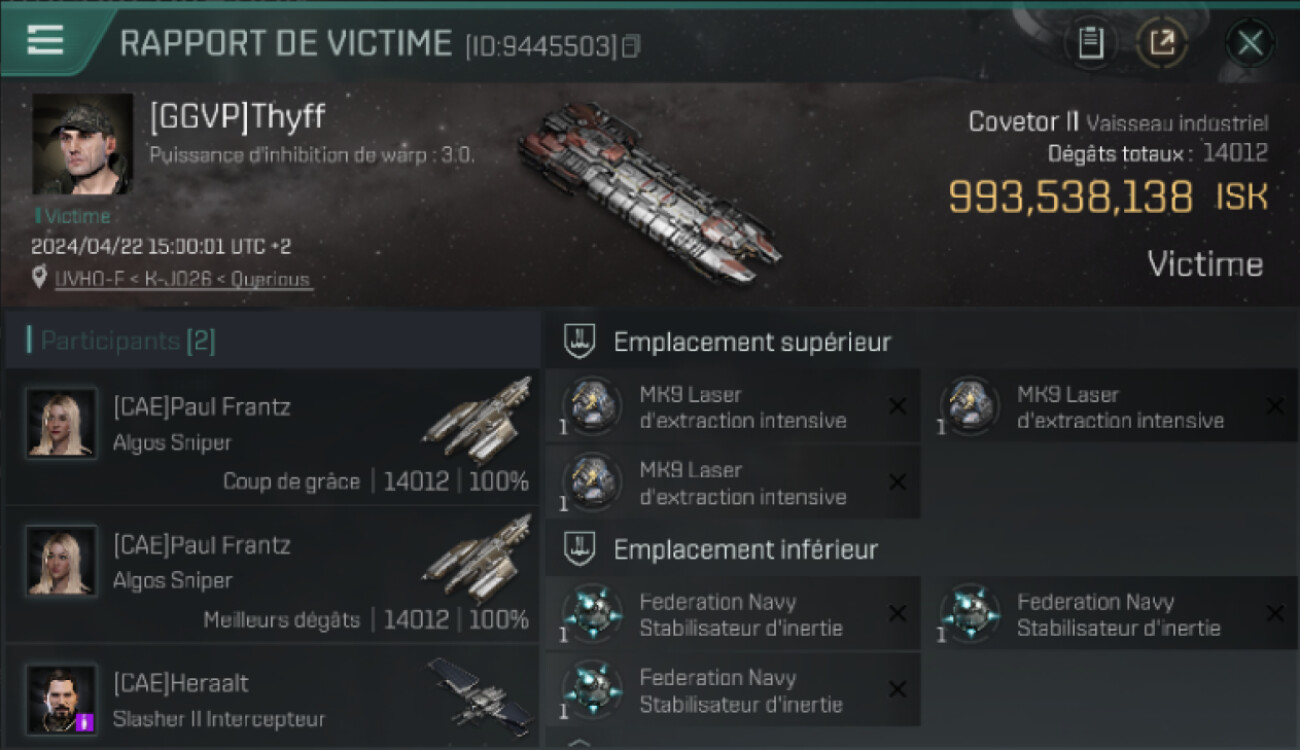Dismiss the right-column MK9 Laser module
Viewport: 1300px width, 750px height.
pyautogui.click(x=1275, y=406)
